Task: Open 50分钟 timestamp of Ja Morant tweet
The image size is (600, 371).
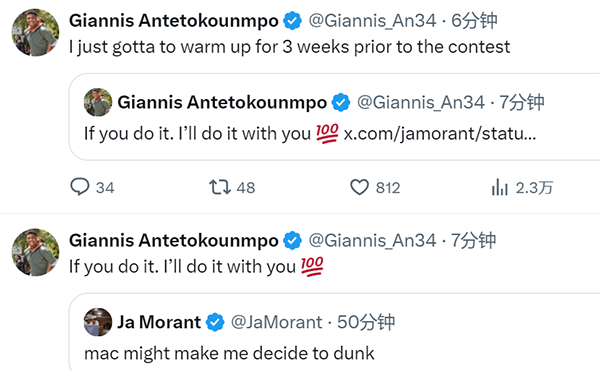Action: tap(365, 322)
